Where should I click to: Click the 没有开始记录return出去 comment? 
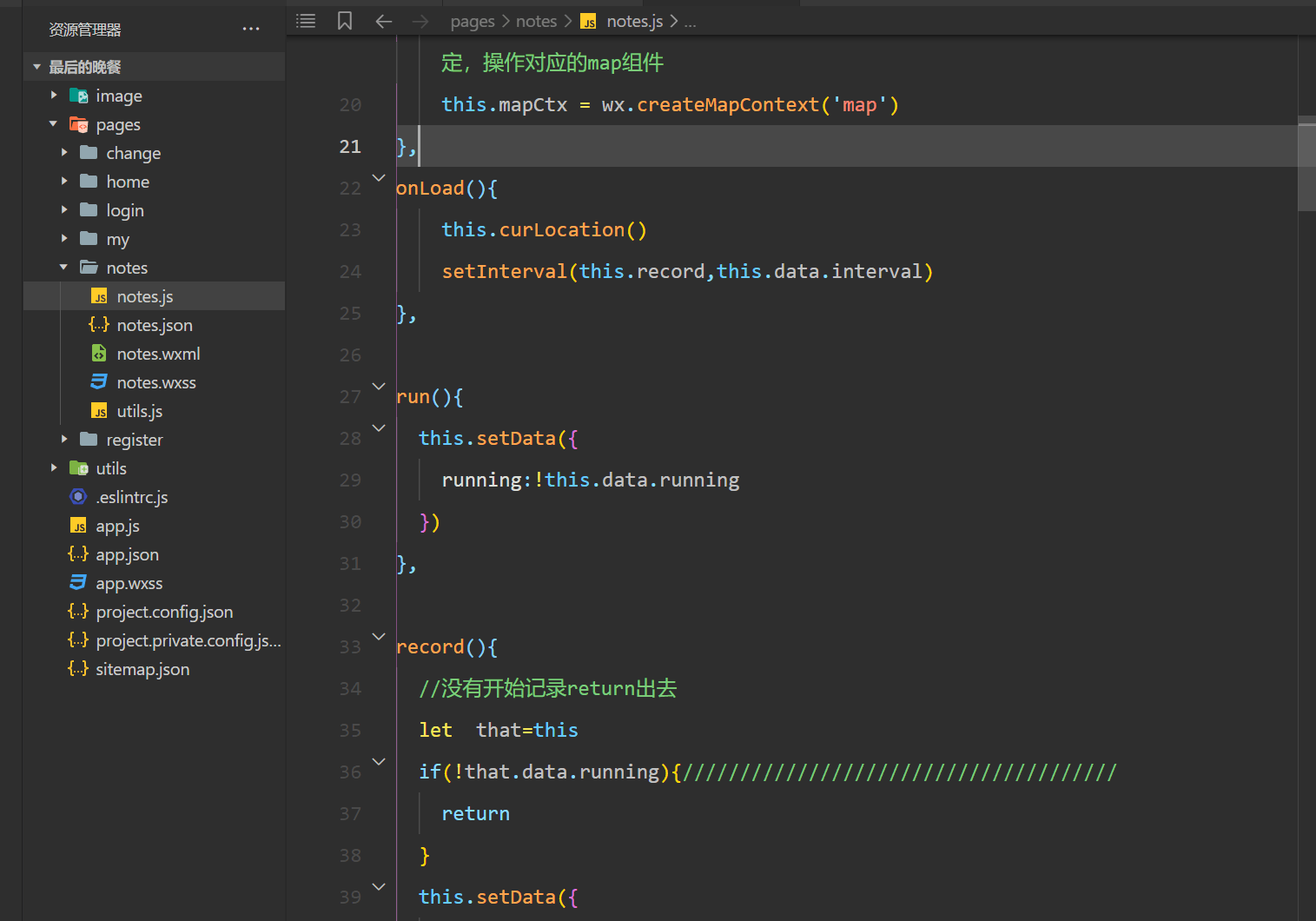(x=548, y=689)
